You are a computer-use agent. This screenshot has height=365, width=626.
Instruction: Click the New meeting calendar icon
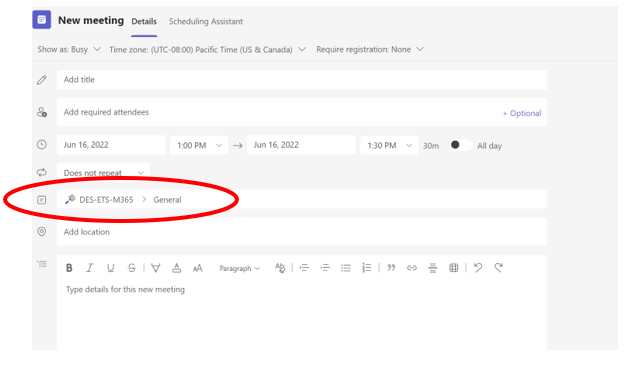42,20
